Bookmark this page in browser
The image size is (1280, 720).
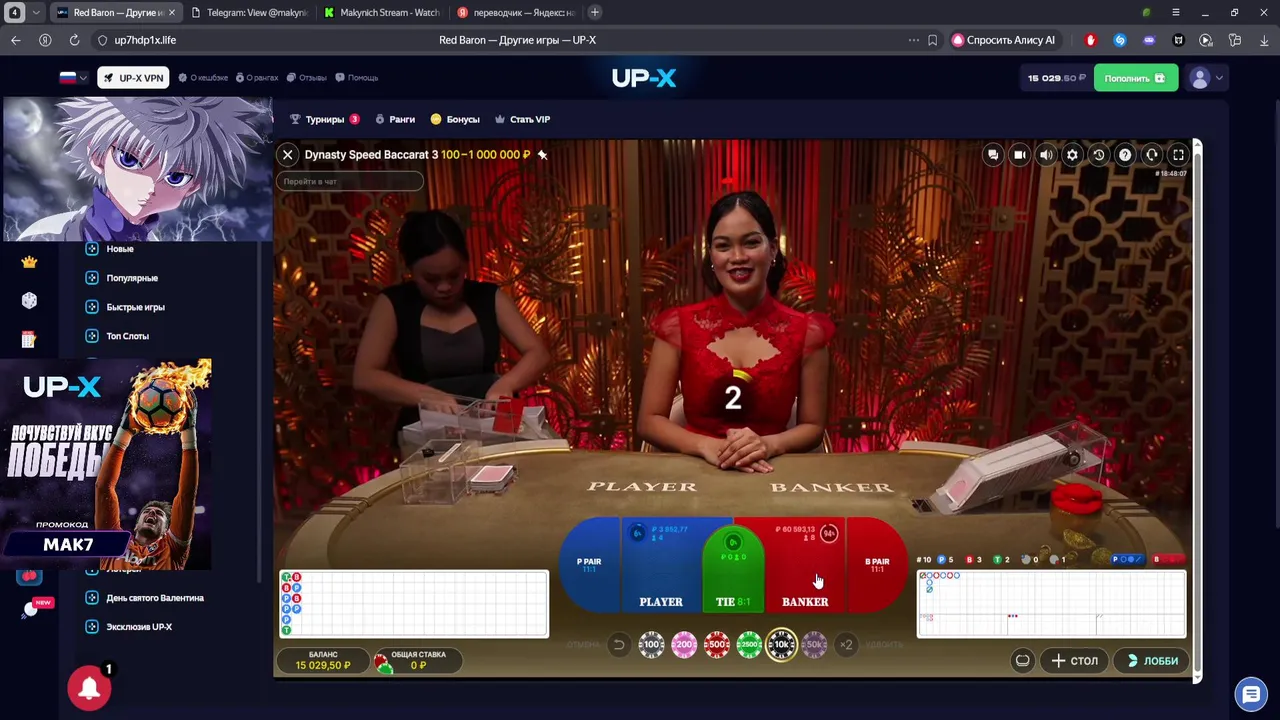pos(932,40)
